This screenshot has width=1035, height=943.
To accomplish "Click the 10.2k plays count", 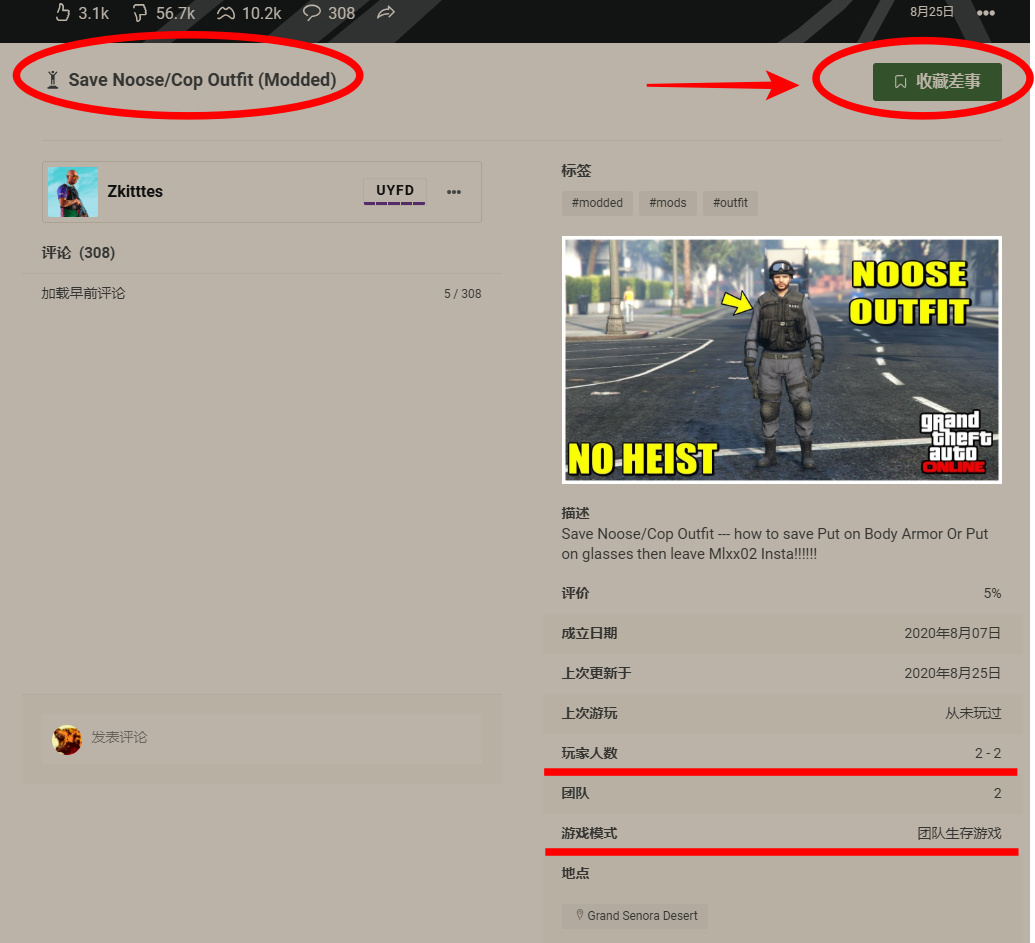I will (261, 13).
